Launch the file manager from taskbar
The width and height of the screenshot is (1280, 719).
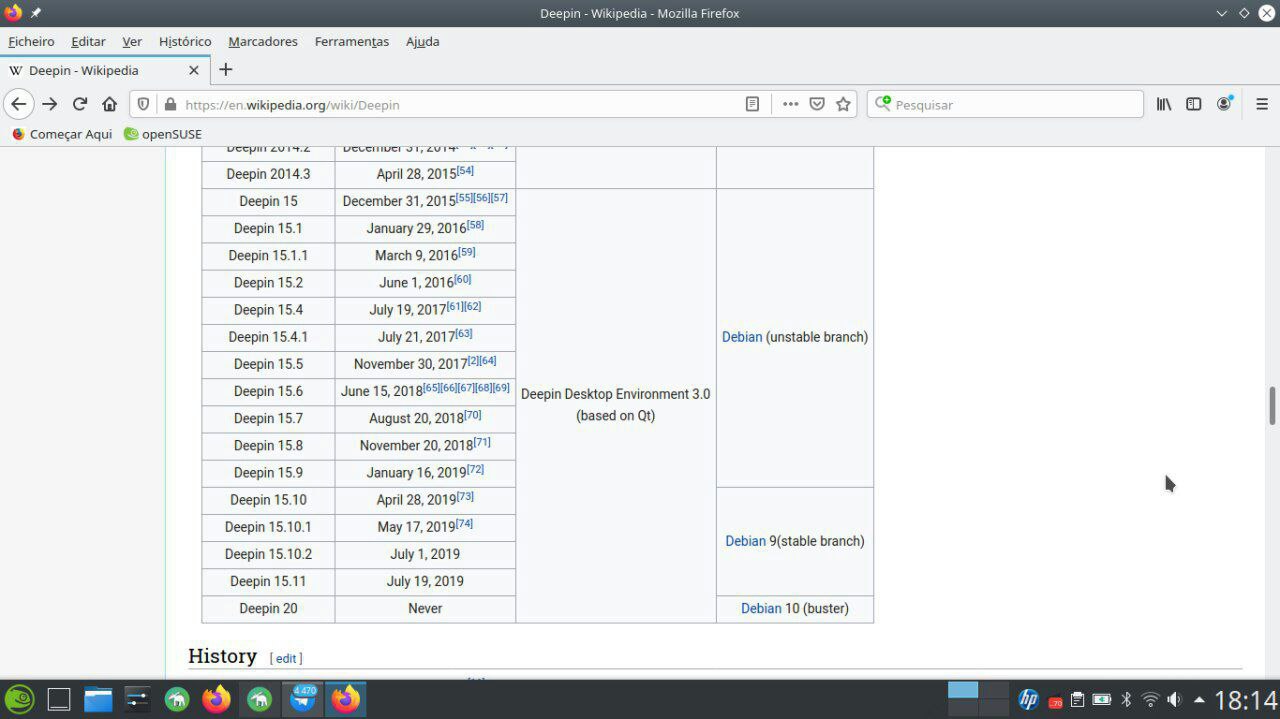tap(98, 699)
